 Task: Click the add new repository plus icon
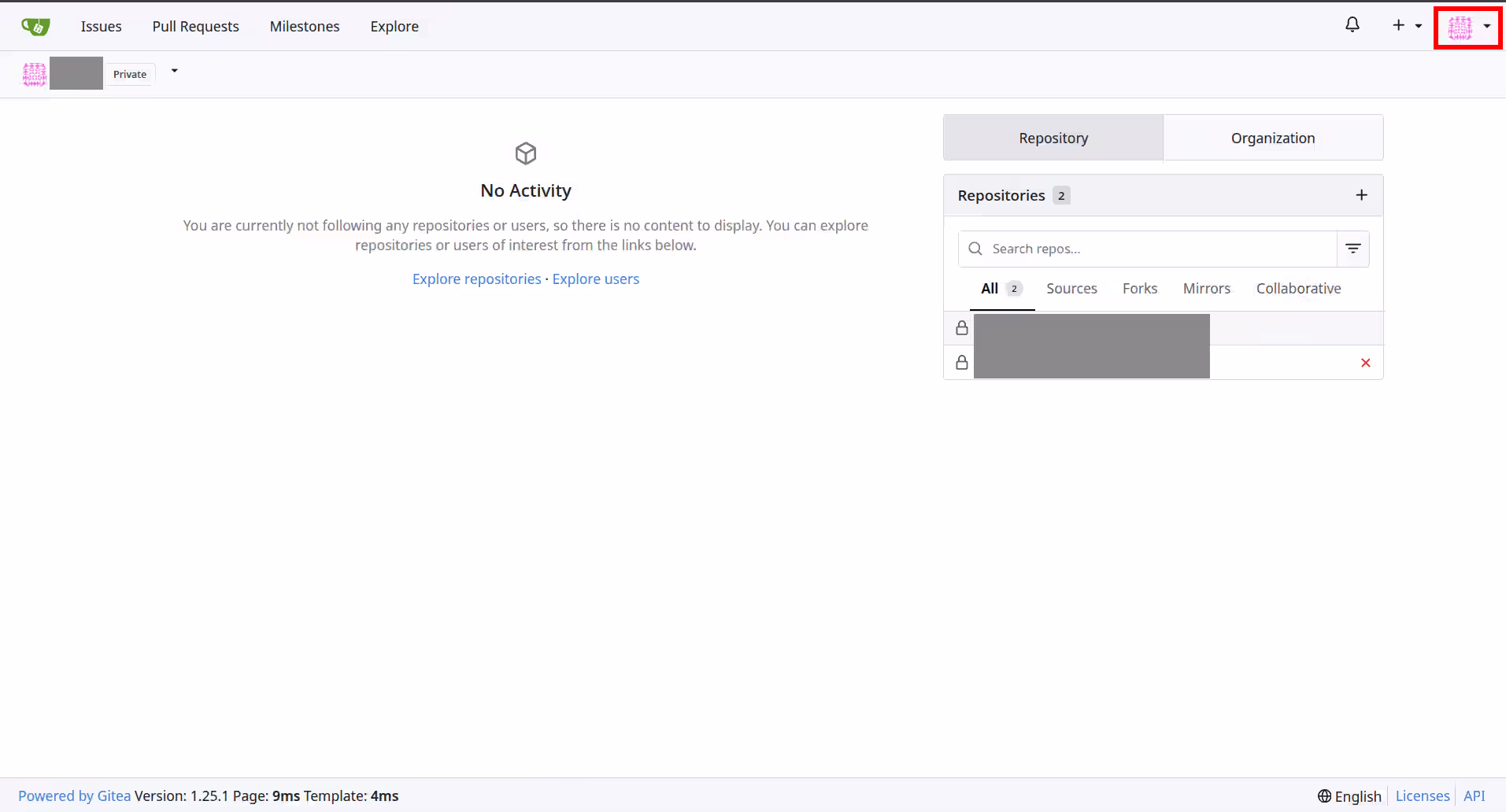[x=1361, y=195]
